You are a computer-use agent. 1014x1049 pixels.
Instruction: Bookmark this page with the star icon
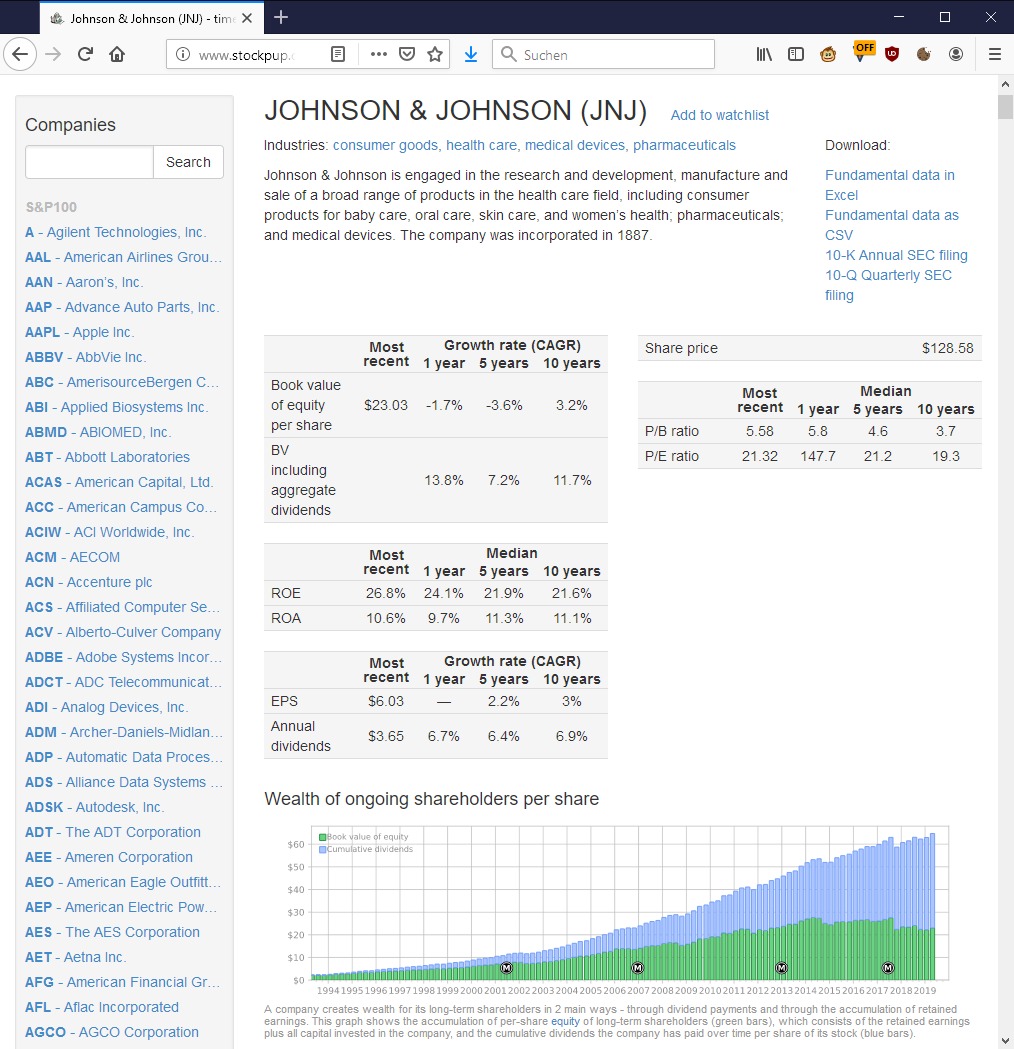[x=435, y=55]
